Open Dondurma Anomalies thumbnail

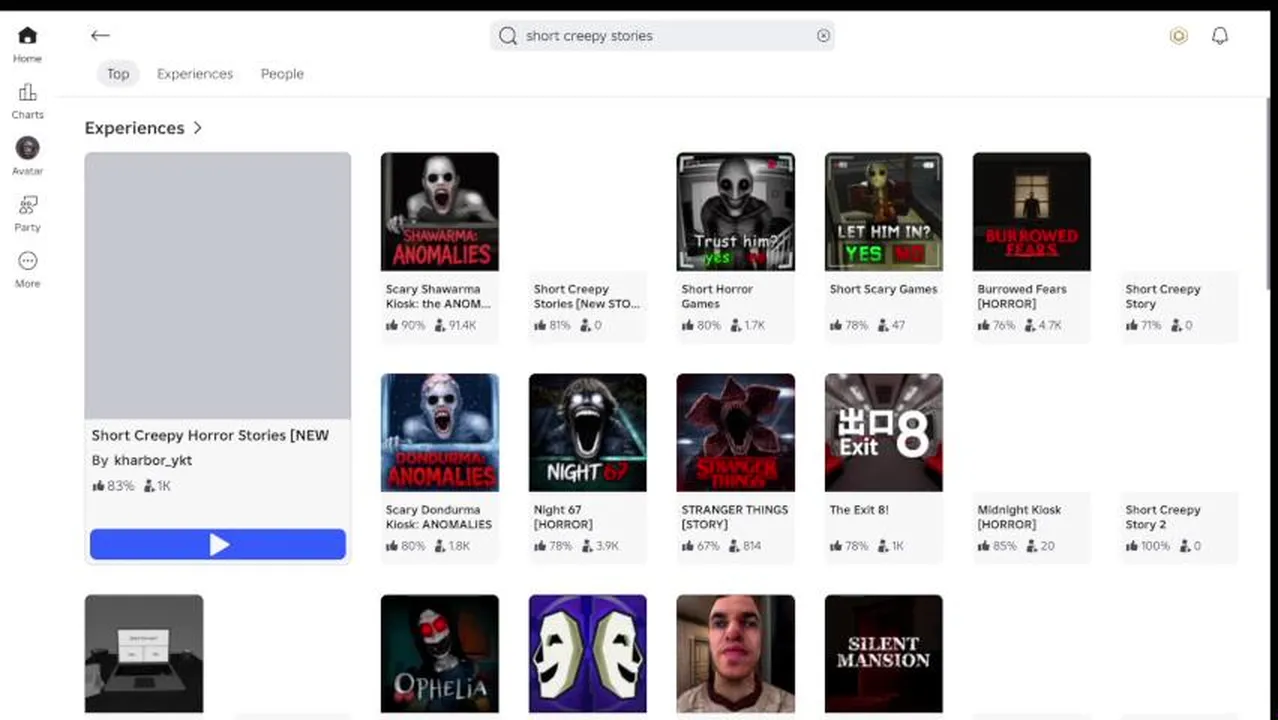coord(440,432)
